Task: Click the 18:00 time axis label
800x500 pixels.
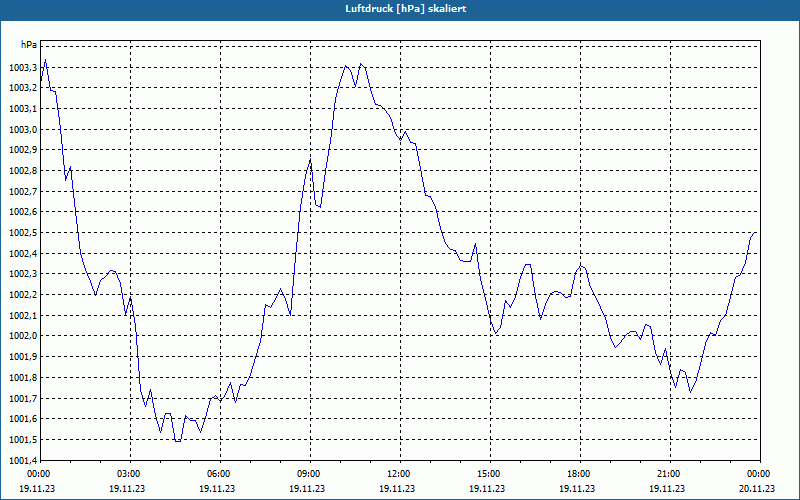Action: pos(577,474)
